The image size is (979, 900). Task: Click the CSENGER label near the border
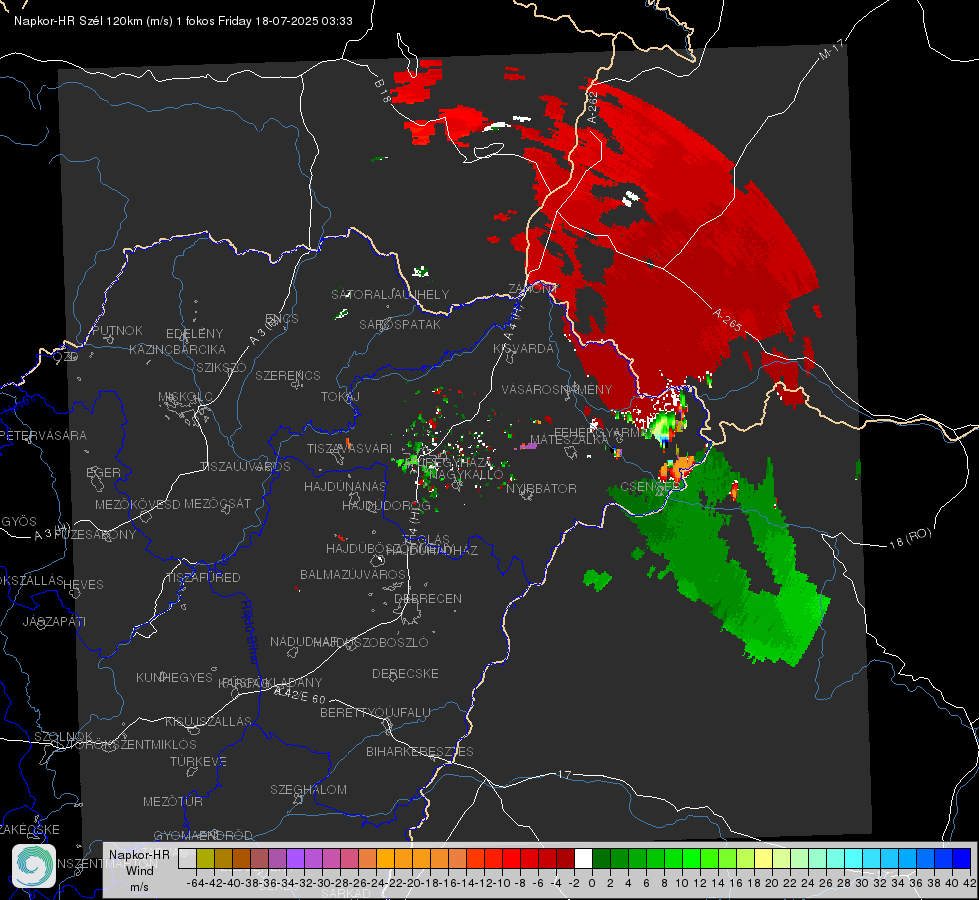click(x=649, y=486)
